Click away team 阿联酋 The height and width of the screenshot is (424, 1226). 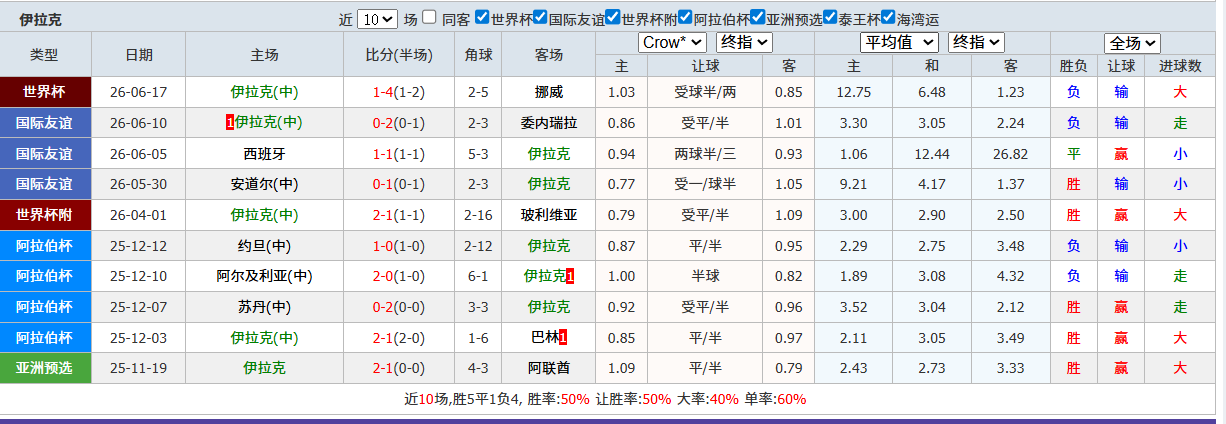549,368
